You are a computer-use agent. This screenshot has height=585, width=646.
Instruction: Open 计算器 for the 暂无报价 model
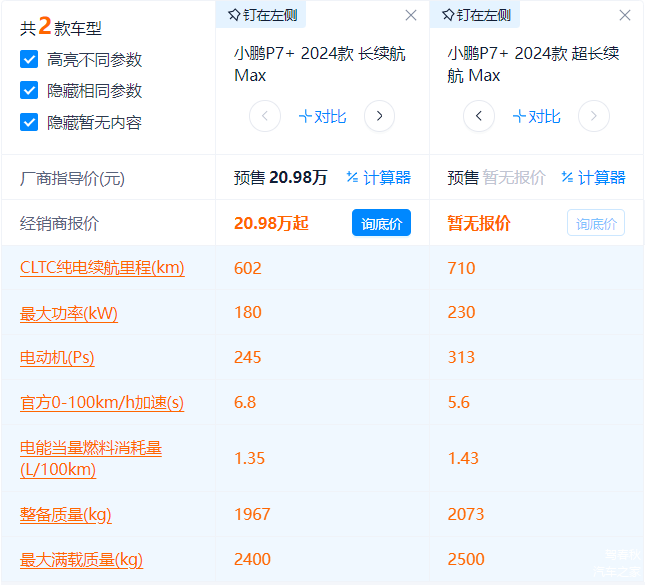click(593, 178)
